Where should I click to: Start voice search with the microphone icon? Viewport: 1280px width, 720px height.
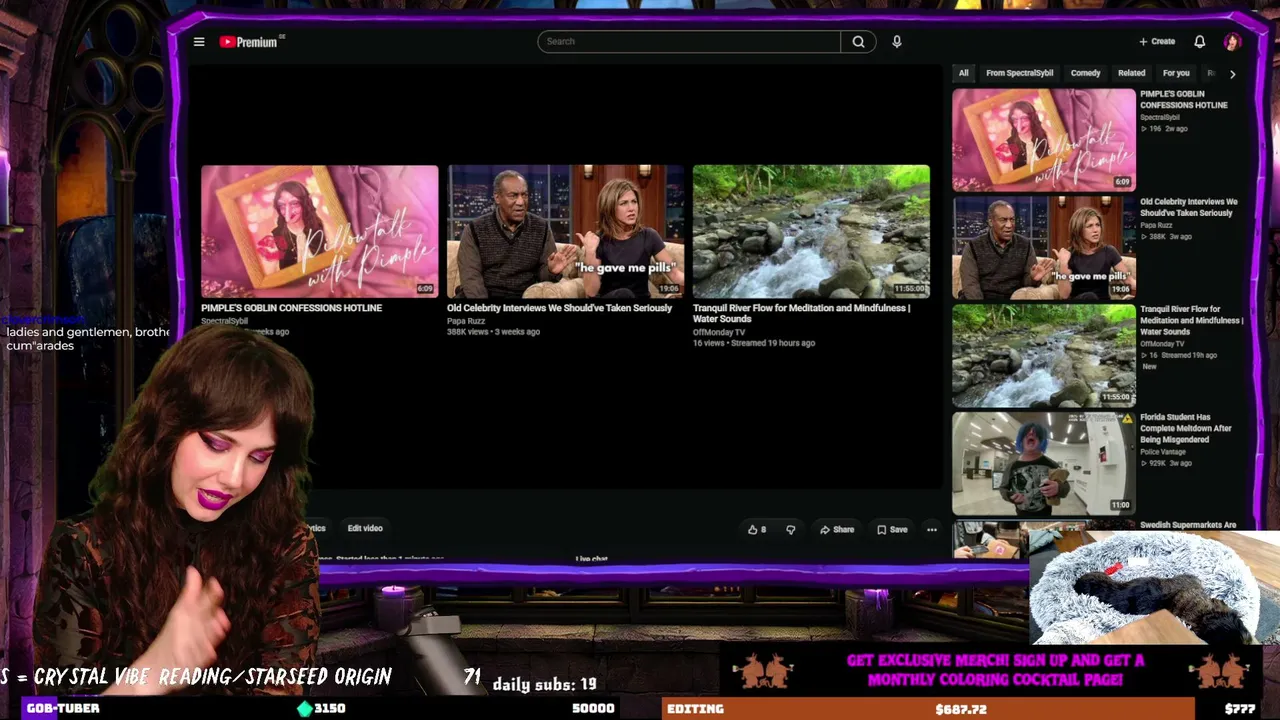click(x=897, y=41)
